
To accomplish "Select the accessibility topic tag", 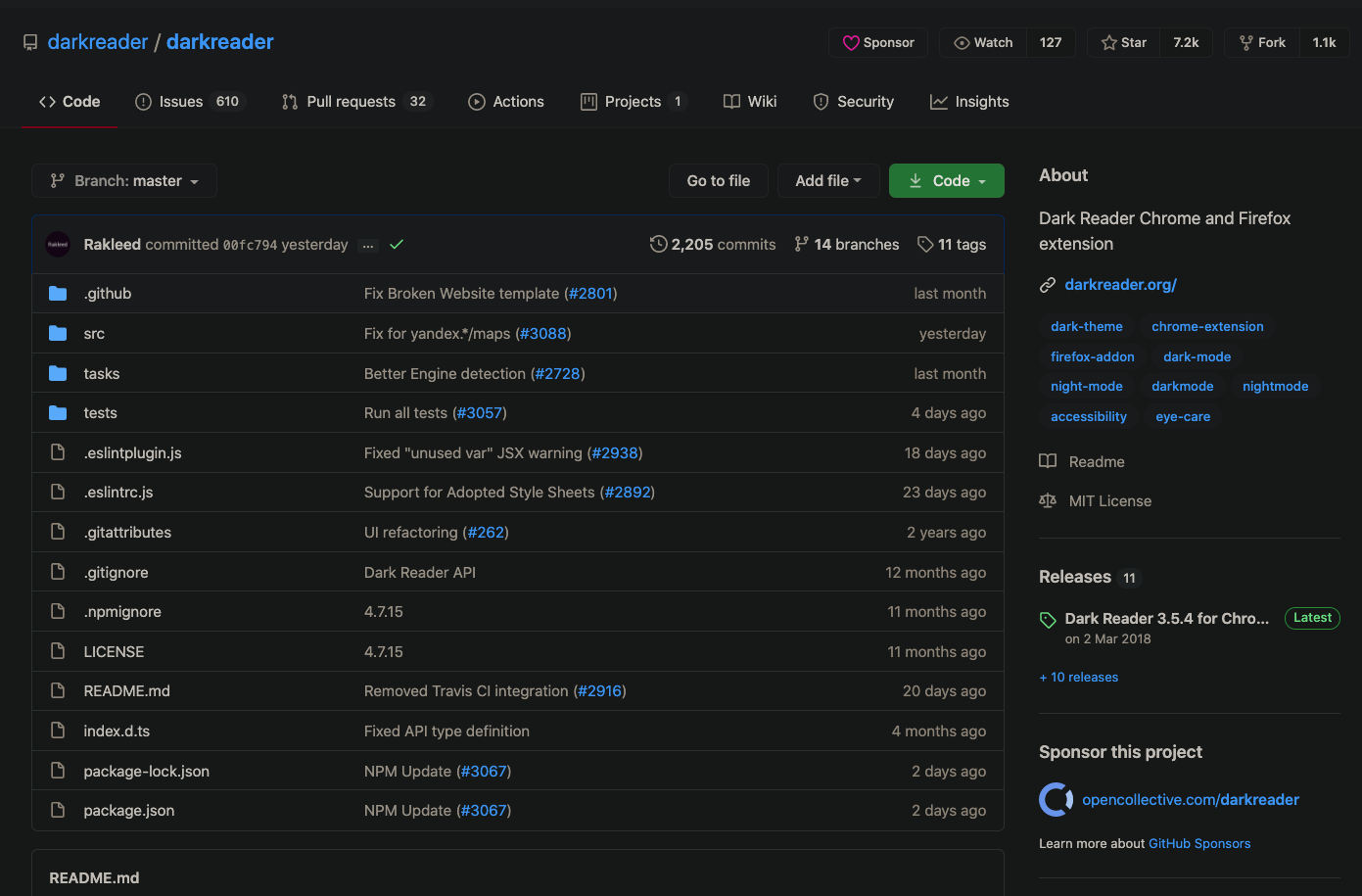I will tap(1089, 417).
